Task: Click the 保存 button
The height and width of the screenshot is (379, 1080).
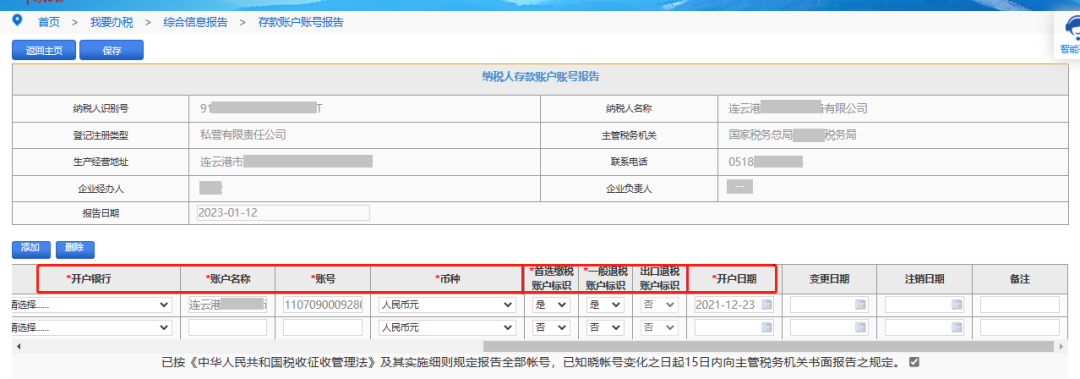Action: pyautogui.click(x=112, y=50)
